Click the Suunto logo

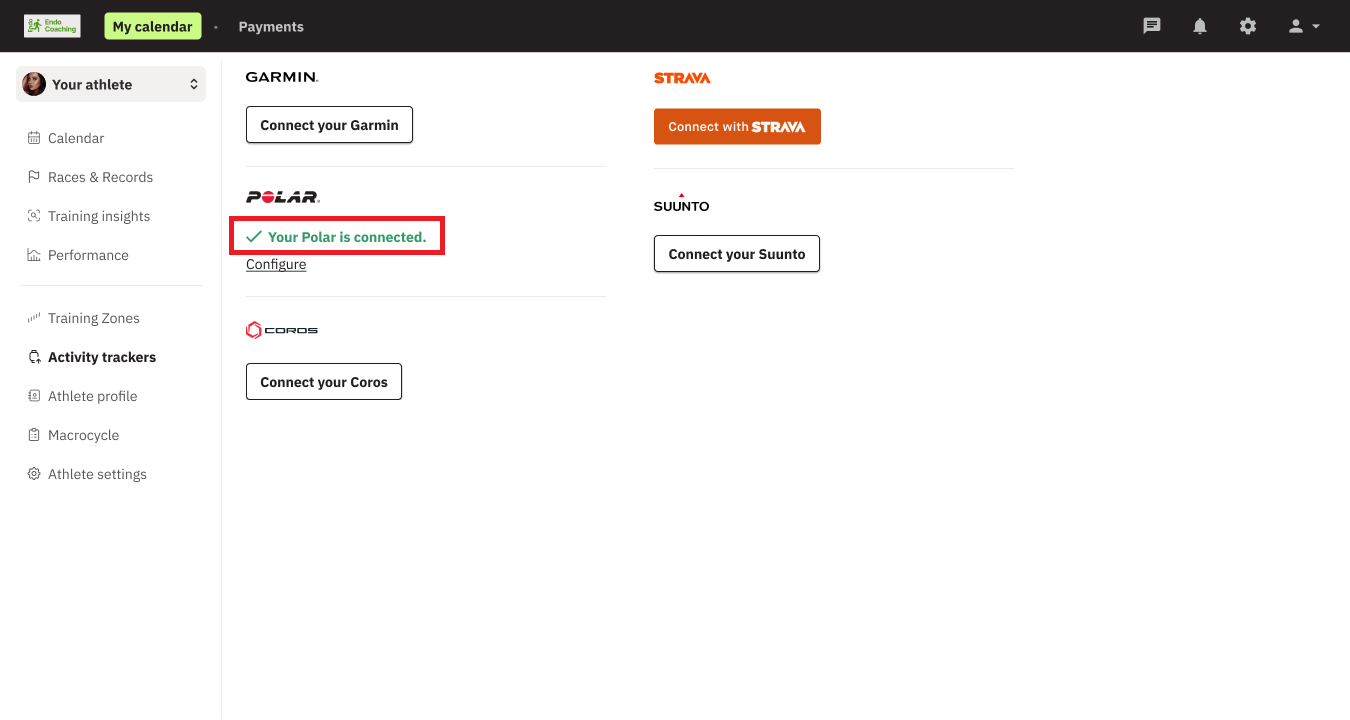click(681, 203)
